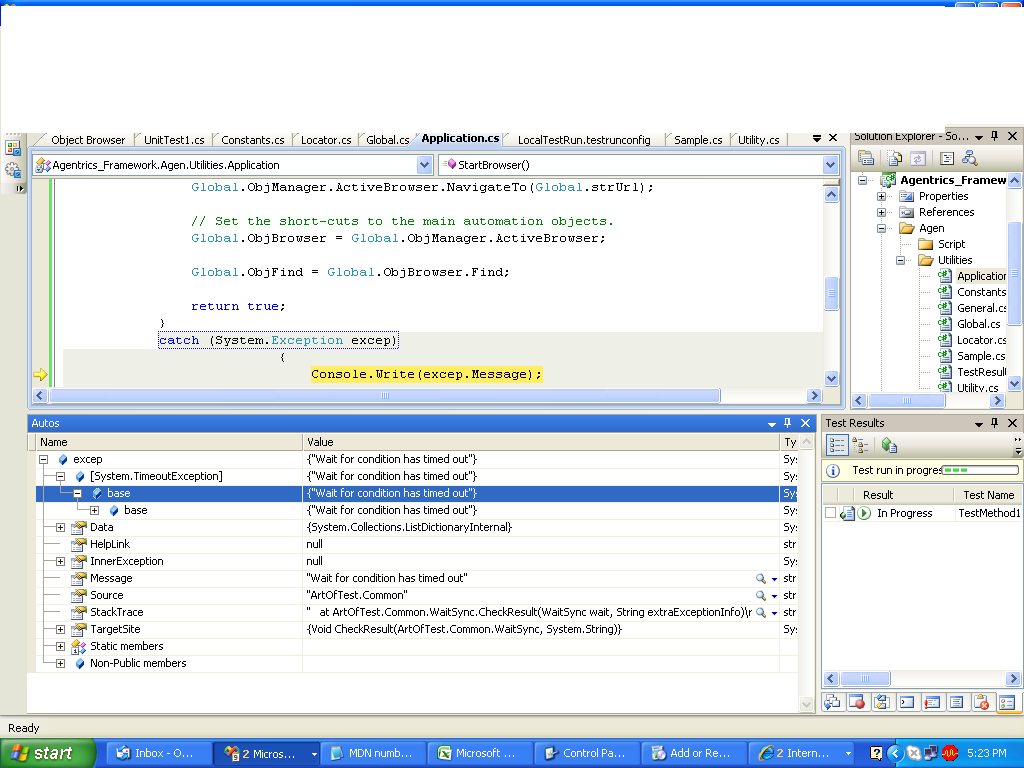Click Properties icon in Solution Explorer toolbar
Screen dimensions: 1024x768
(x=867, y=158)
